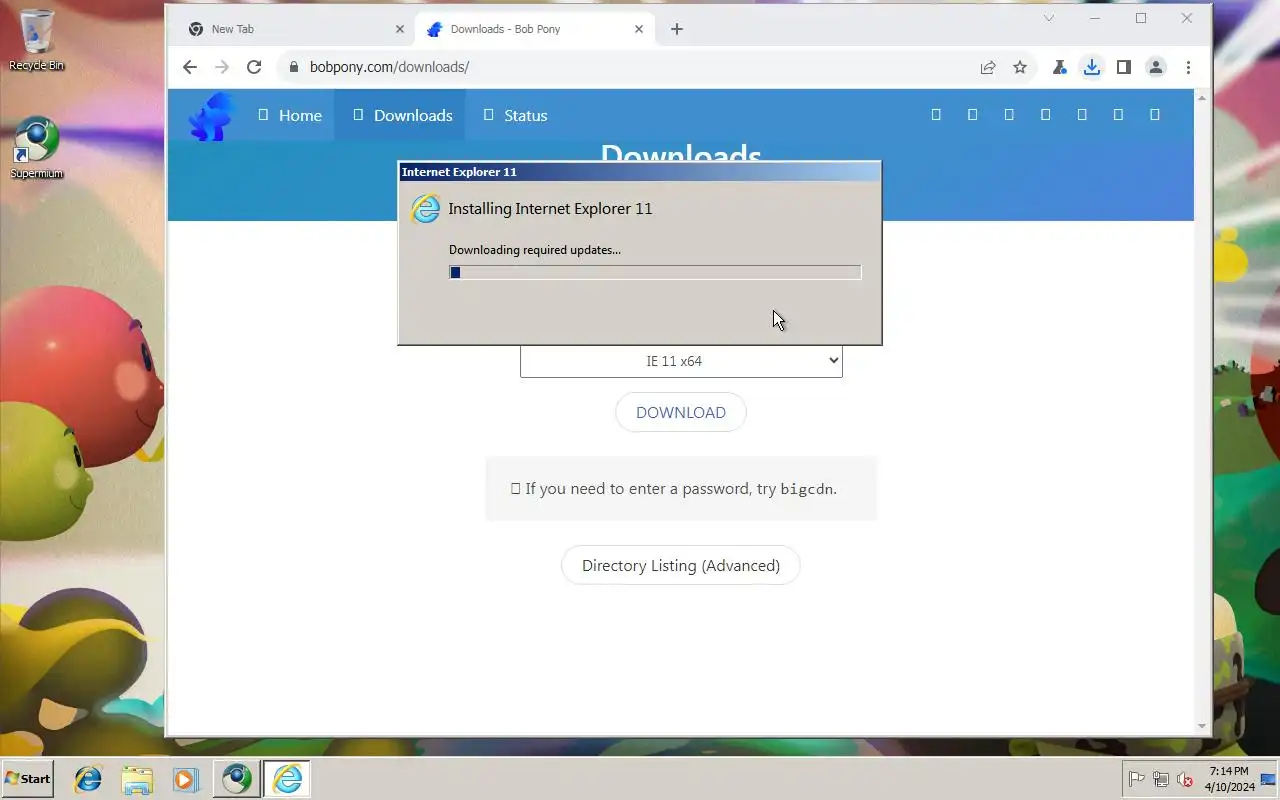Switch to Downloads - Bob Pony tab
Screen dimensions: 1280x800
click(535, 29)
